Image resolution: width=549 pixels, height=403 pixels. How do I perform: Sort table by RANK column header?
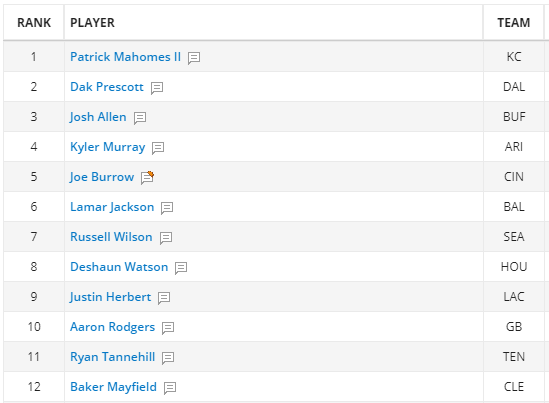tap(34, 23)
